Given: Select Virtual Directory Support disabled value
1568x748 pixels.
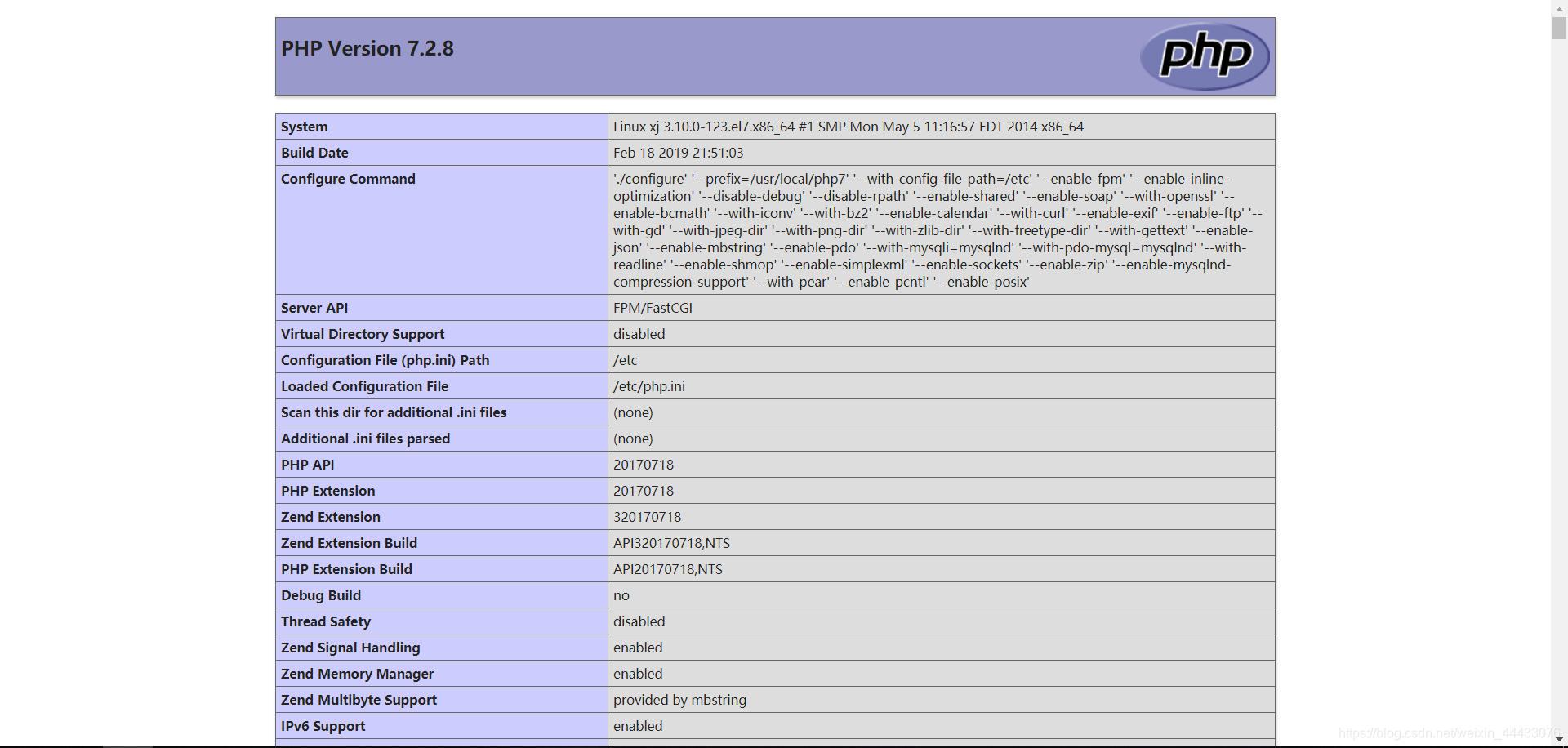Looking at the screenshot, I should (x=639, y=334).
